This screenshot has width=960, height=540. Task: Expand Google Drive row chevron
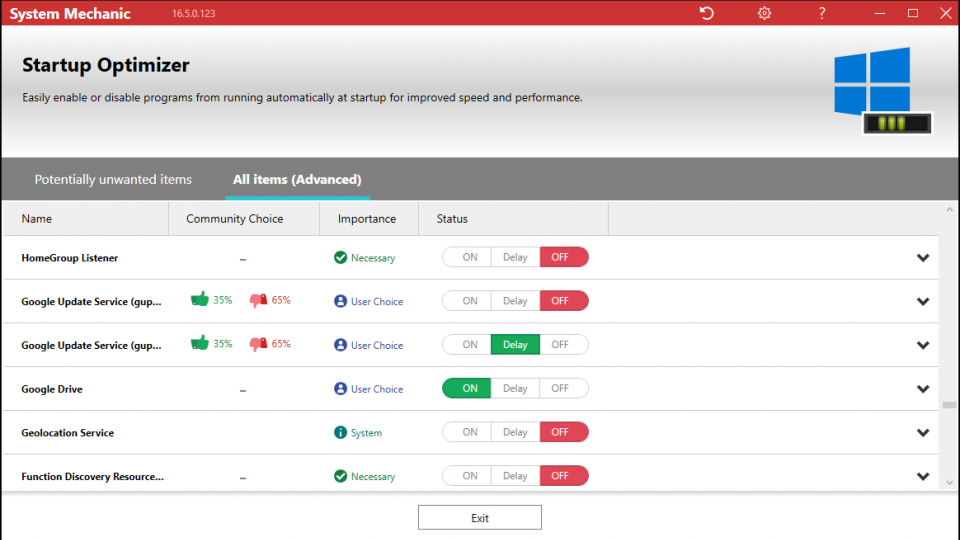[923, 389]
